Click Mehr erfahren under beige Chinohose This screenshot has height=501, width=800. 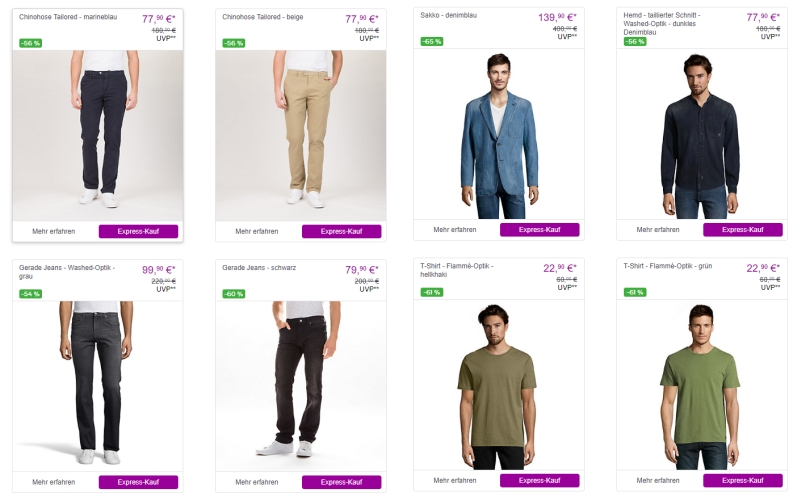coord(257,231)
